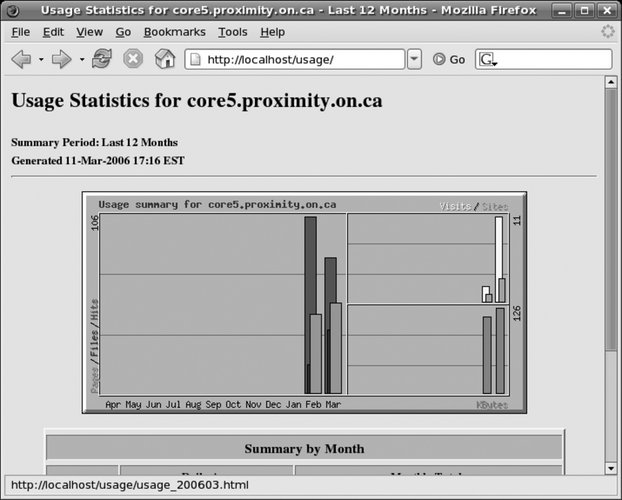This screenshot has height=500, width=622.
Task: Click the Forward navigation arrow
Action: tap(62, 60)
